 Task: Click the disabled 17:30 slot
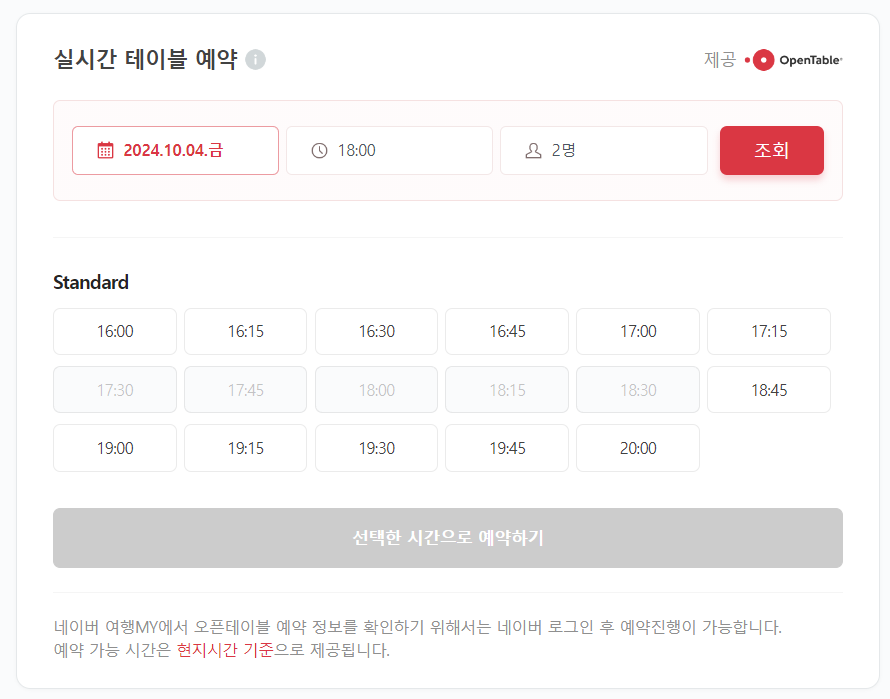(x=115, y=390)
